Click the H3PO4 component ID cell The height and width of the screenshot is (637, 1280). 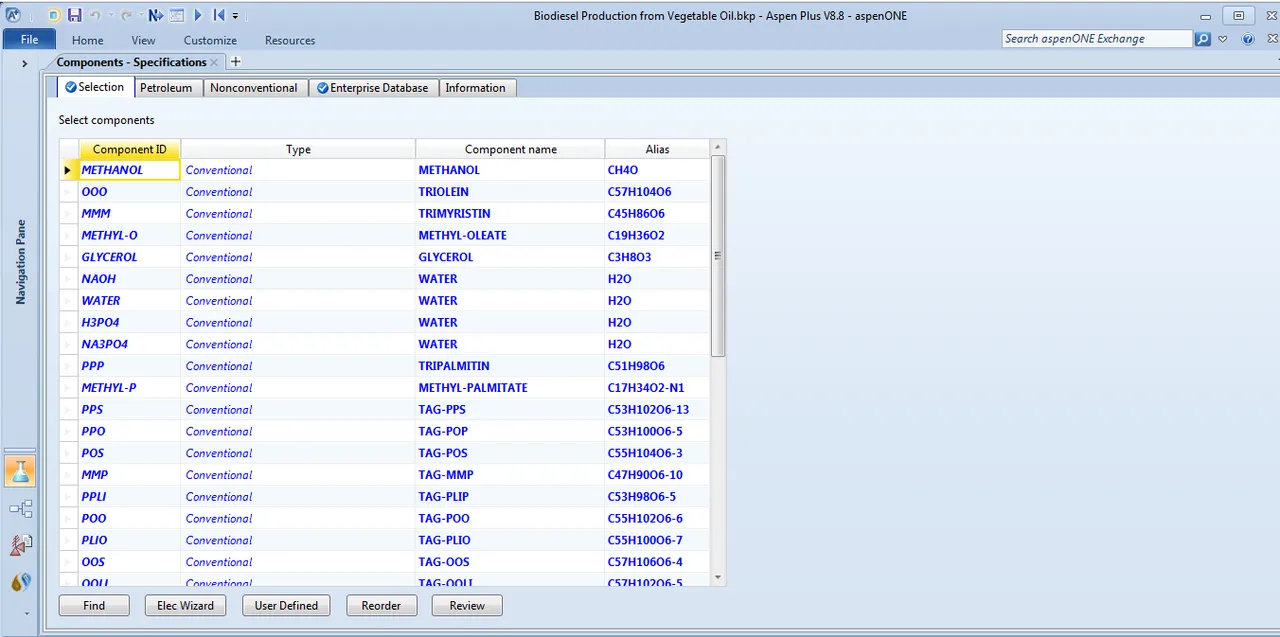point(130,323)
